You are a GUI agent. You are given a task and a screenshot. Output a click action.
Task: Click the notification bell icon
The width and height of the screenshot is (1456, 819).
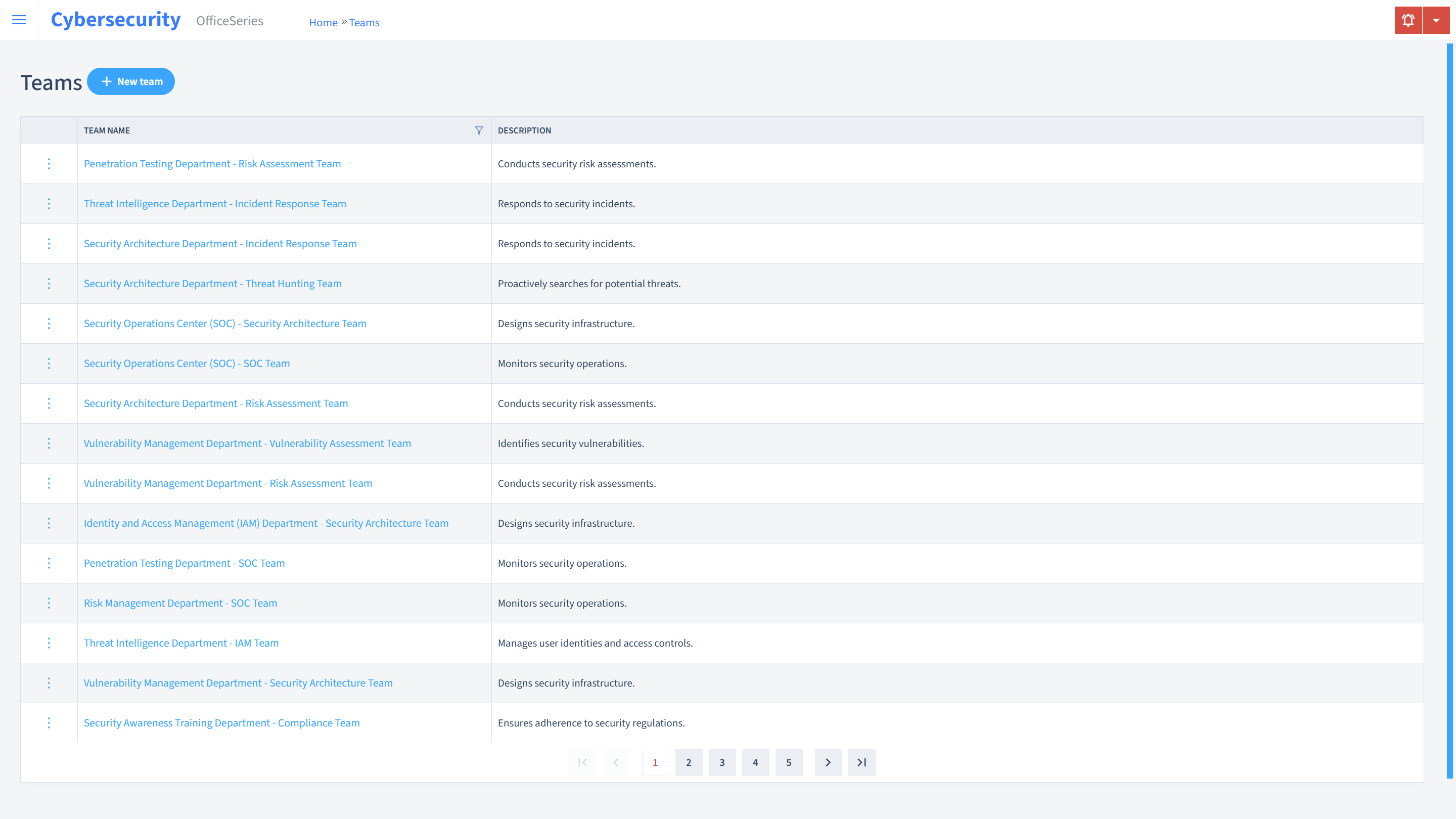point(1408,20)
